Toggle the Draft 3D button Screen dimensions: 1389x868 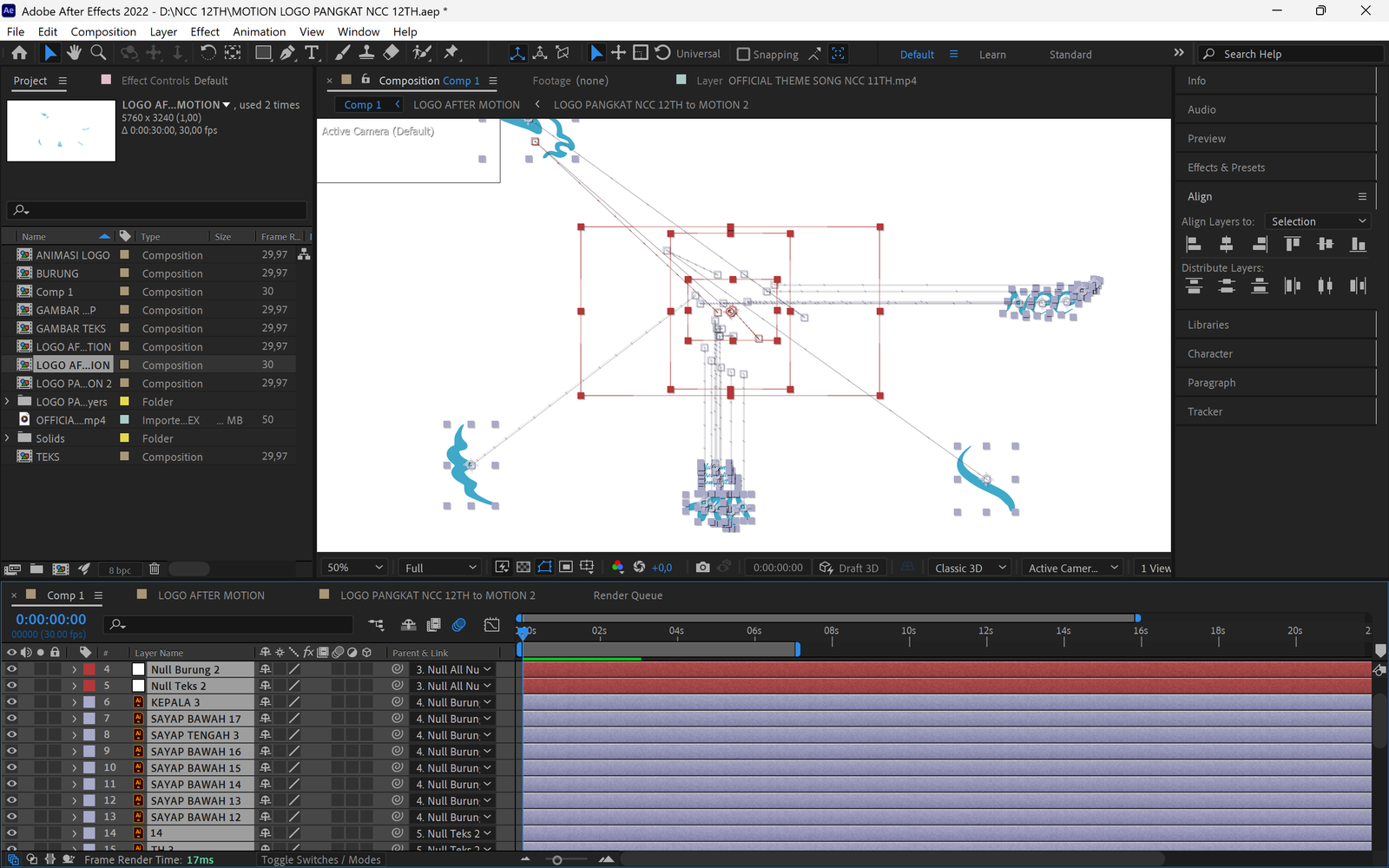(x=849, y=568)
